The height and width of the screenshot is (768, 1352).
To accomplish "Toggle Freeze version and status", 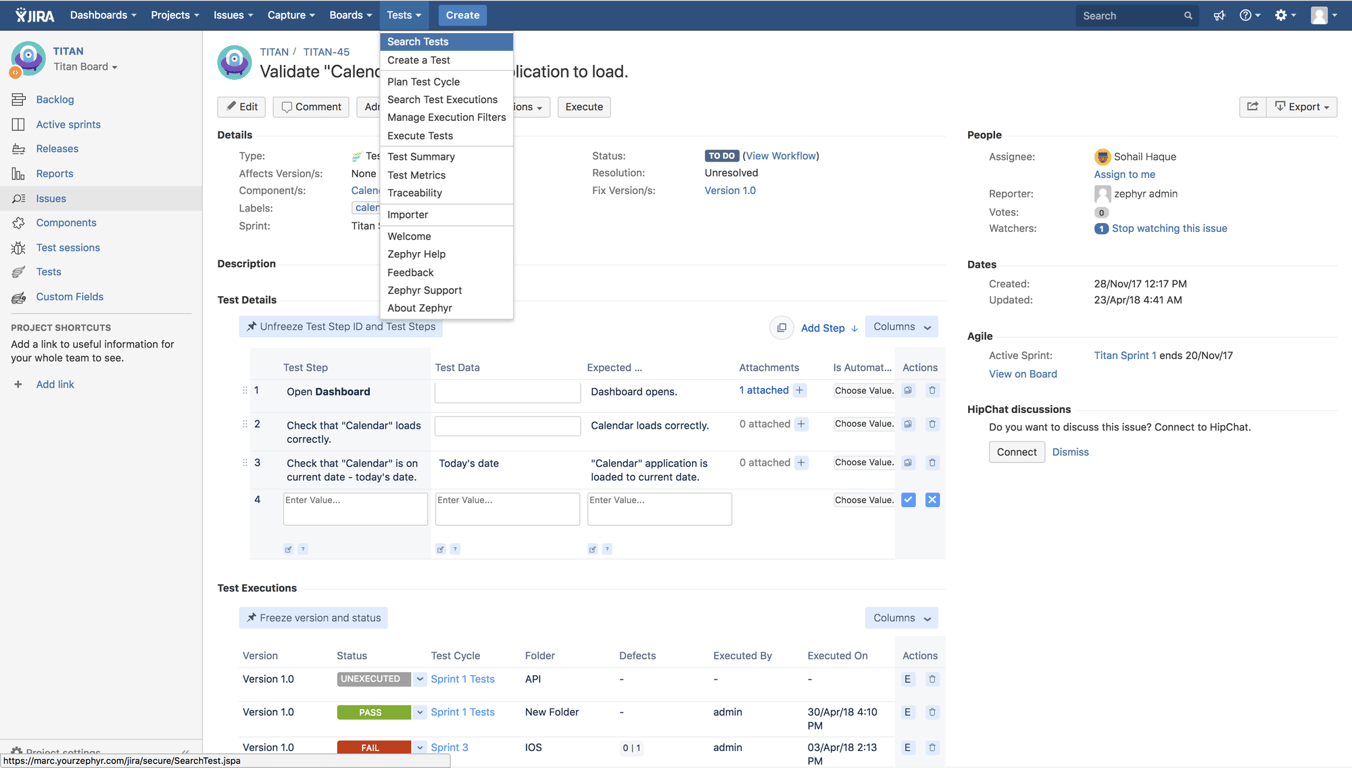I will pos(314,618).
